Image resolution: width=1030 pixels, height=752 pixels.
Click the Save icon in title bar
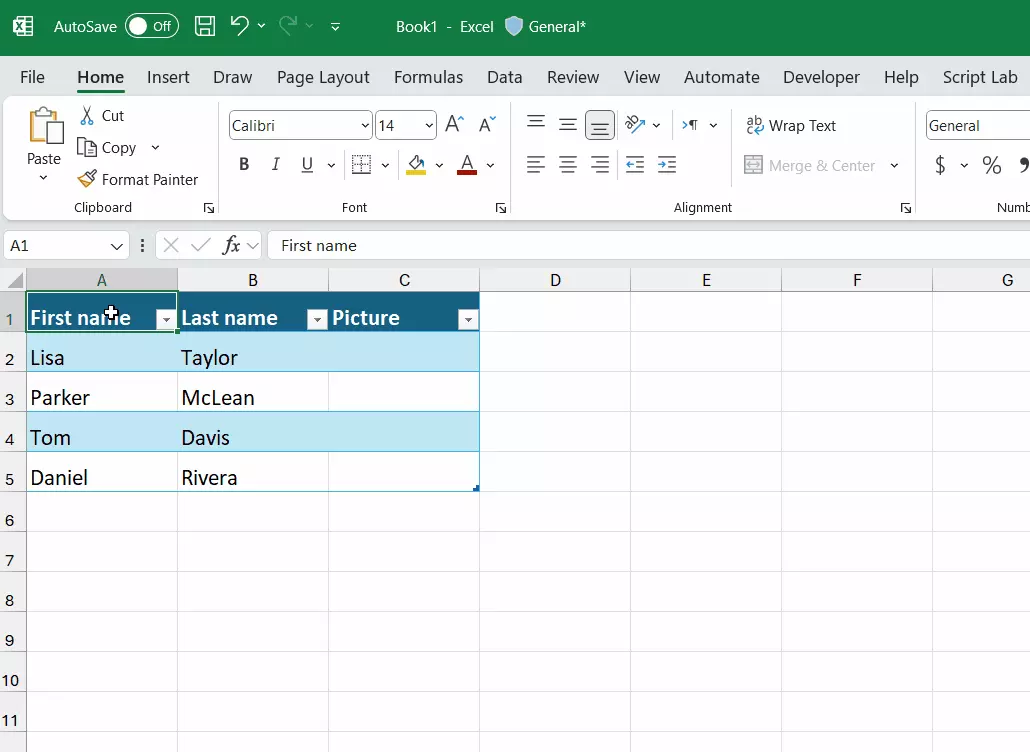click(204, 27)
